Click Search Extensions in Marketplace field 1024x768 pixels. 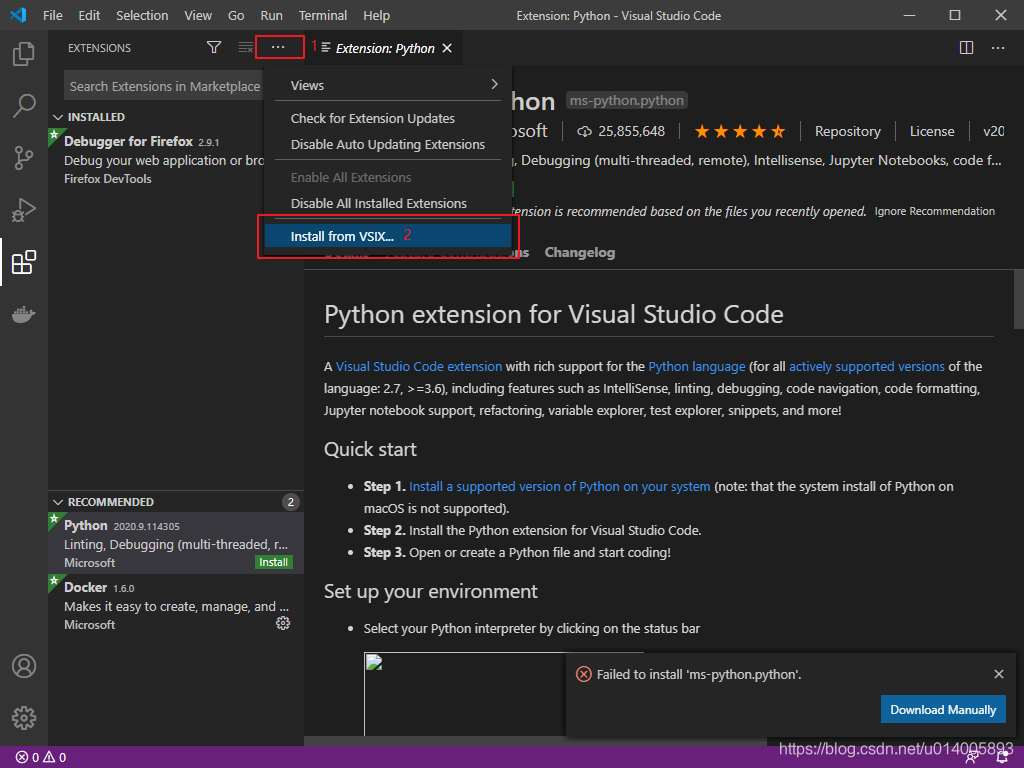165,86
